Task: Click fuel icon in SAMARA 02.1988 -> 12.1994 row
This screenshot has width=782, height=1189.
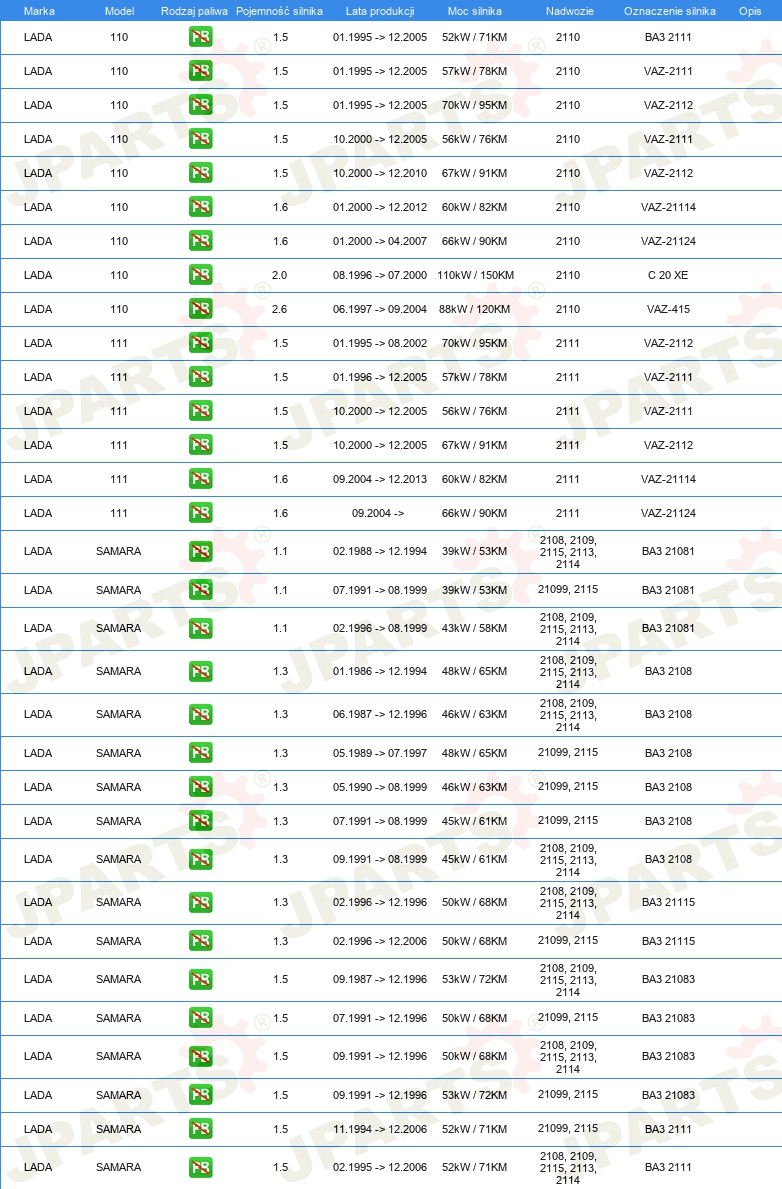Action: point(200,551)
